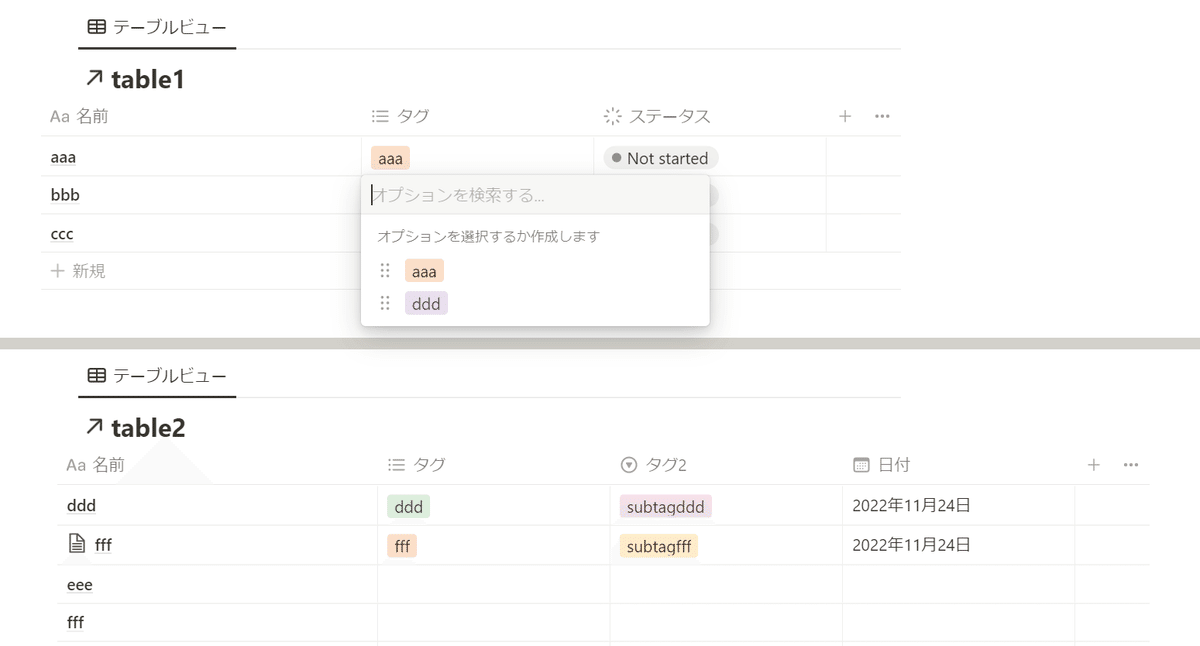Select the aaa tag option in dropdown
This screenshot has width=1200, height=646.
pyautogui.click(x=425, y=271)
